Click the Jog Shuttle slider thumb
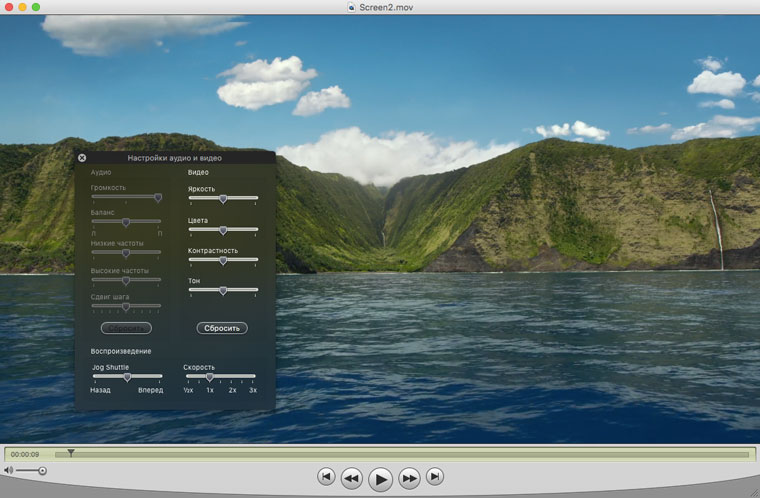Viewport: 760px width, 498px height. pyautogui.click(x=127, y=377)
